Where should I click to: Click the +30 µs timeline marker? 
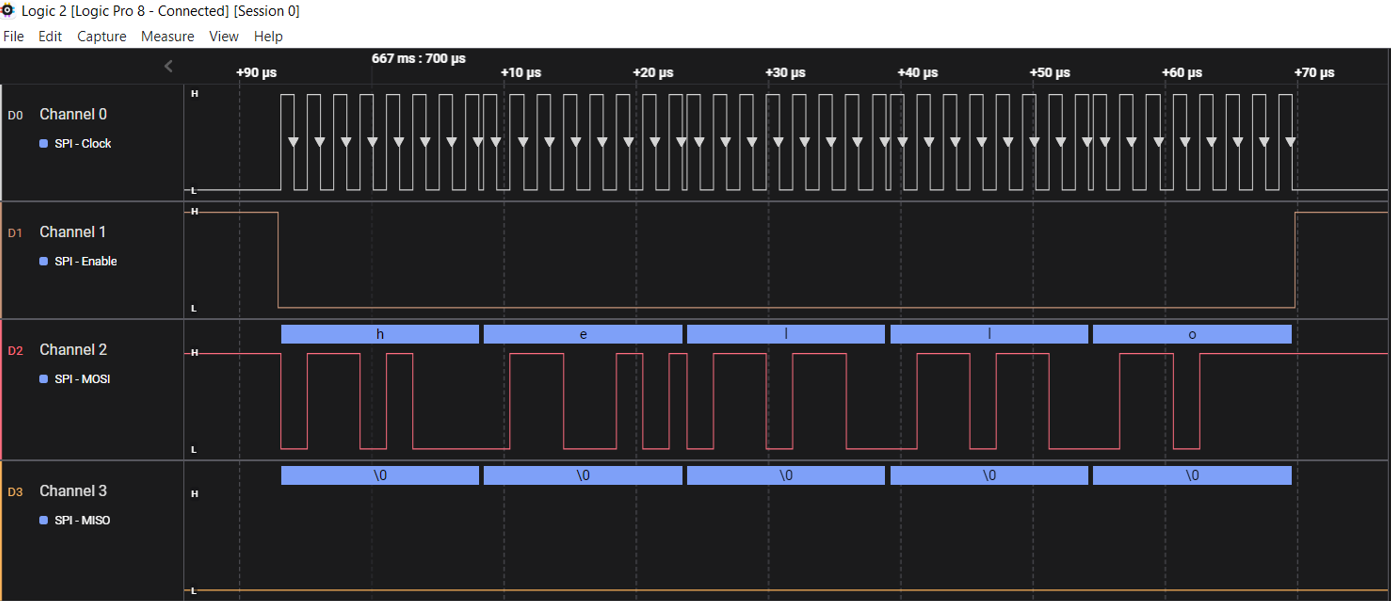[785, 73]
